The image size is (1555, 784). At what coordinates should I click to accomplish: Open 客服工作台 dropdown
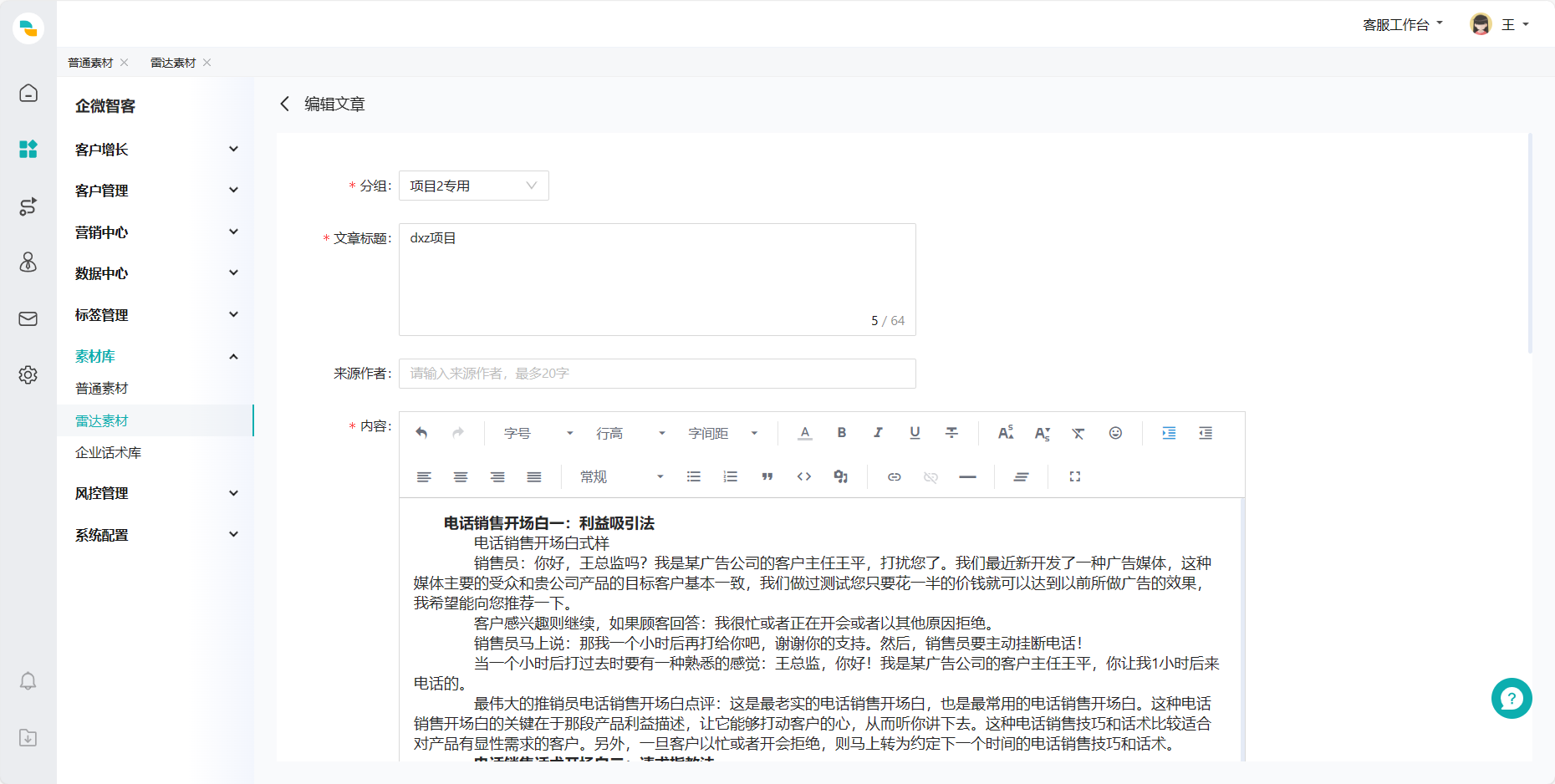1403,24
